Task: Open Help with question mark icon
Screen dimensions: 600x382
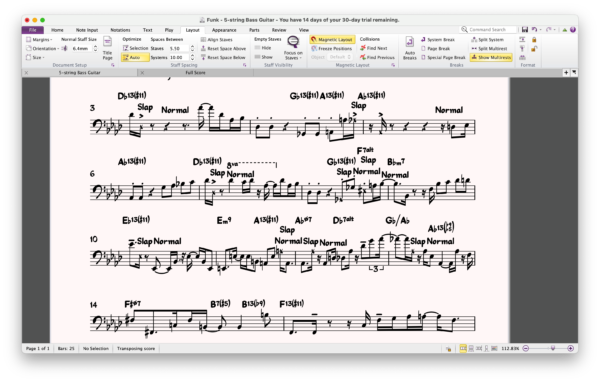Action: (573, 29)
